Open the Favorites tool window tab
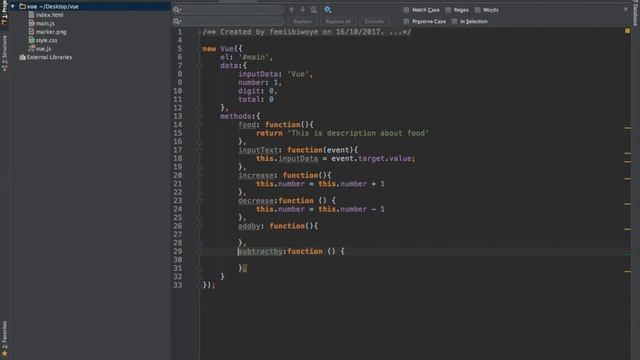Viewport: 640px width, 360px height. pos(4,338)
